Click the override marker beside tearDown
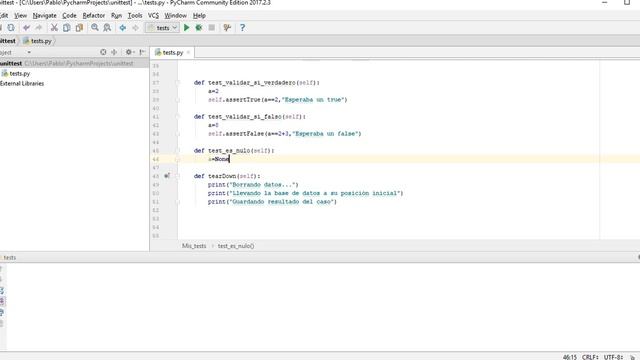Image resolution: width=640 pixels, height=360 pixels. (x=167, y=176)
